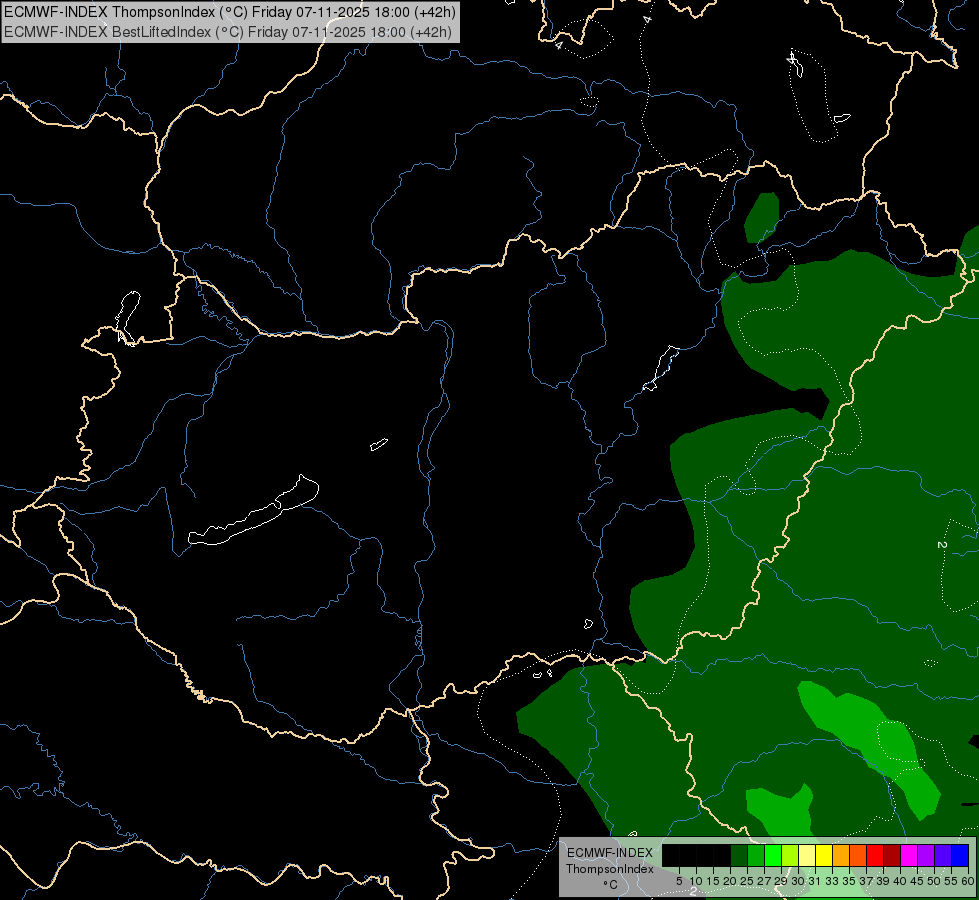This screenshot has width=979, height=900.
Task: Click the red-orange 35–37 legend swatch
Action: (858, 855)
